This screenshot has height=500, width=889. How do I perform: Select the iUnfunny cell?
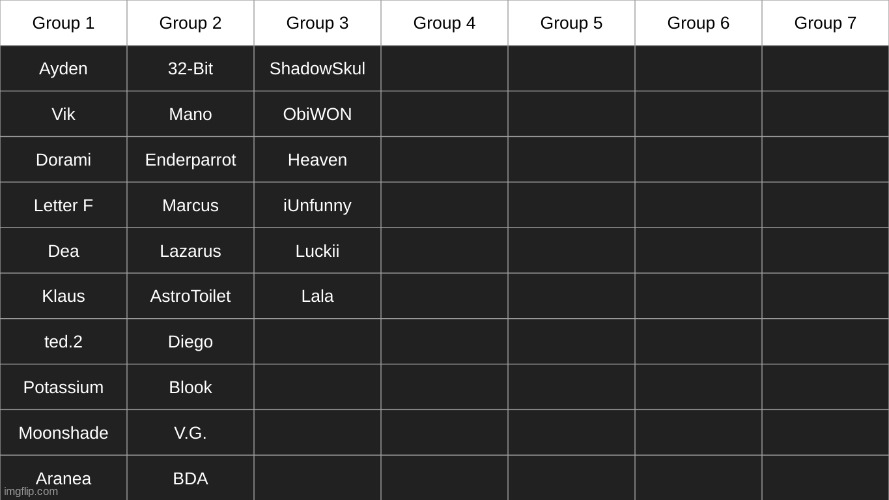(317, 206)
